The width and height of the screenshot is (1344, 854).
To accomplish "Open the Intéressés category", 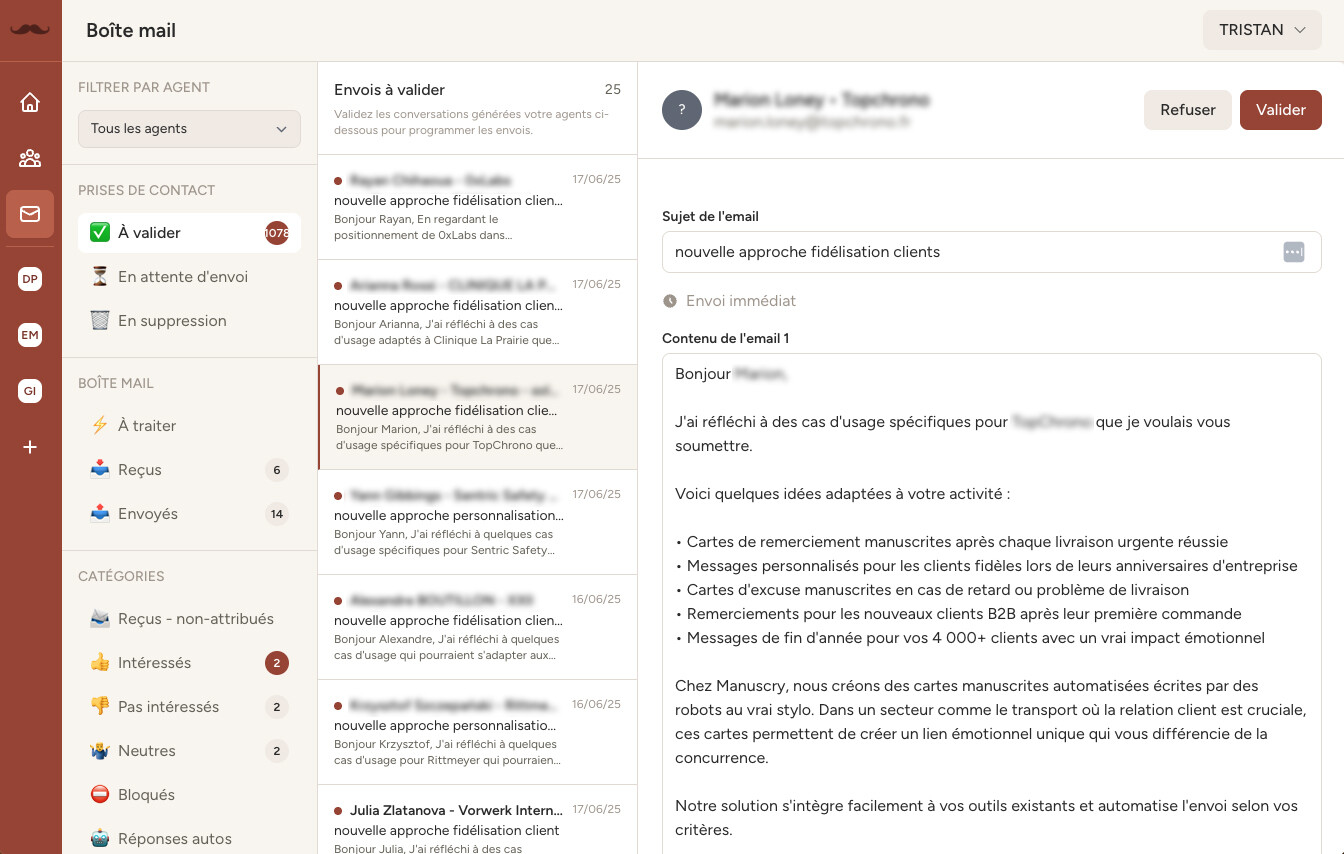I will (154, 663).
